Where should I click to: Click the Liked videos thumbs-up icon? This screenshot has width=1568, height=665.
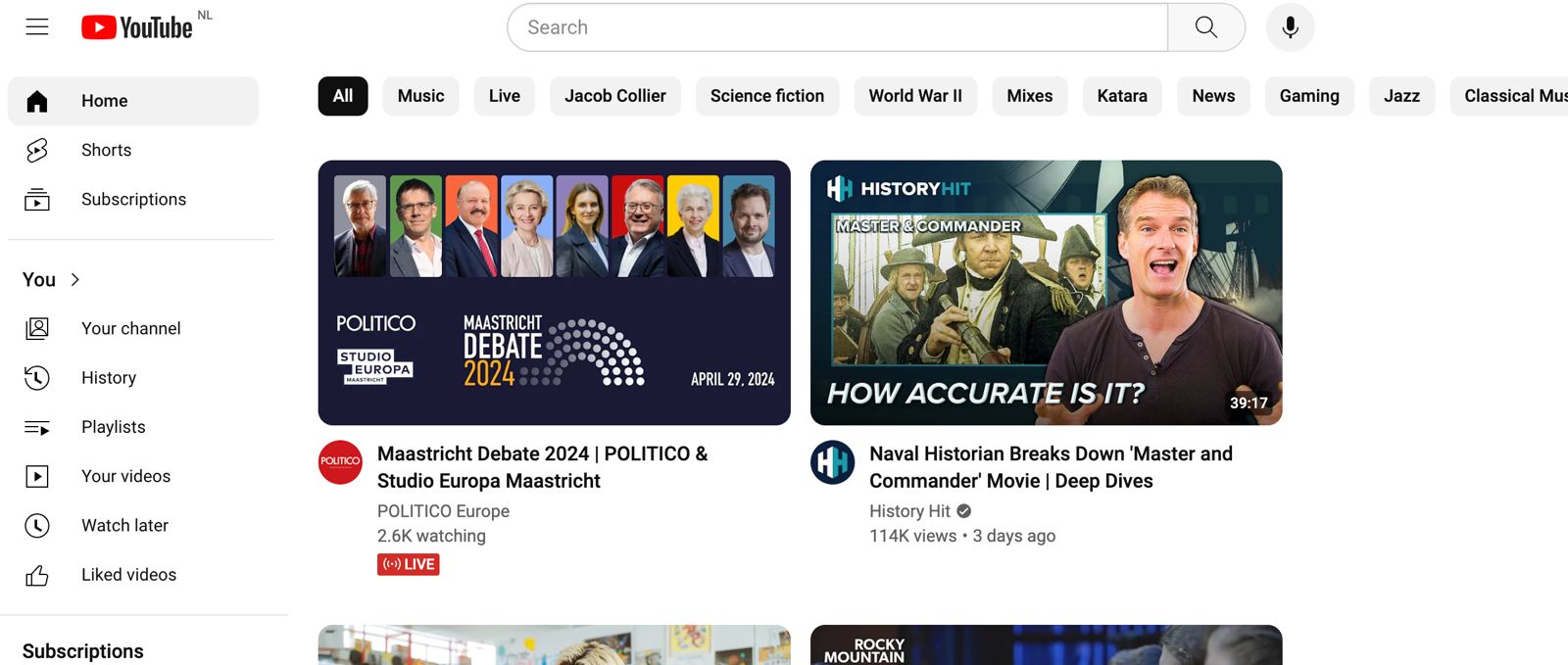pos(37,575)
